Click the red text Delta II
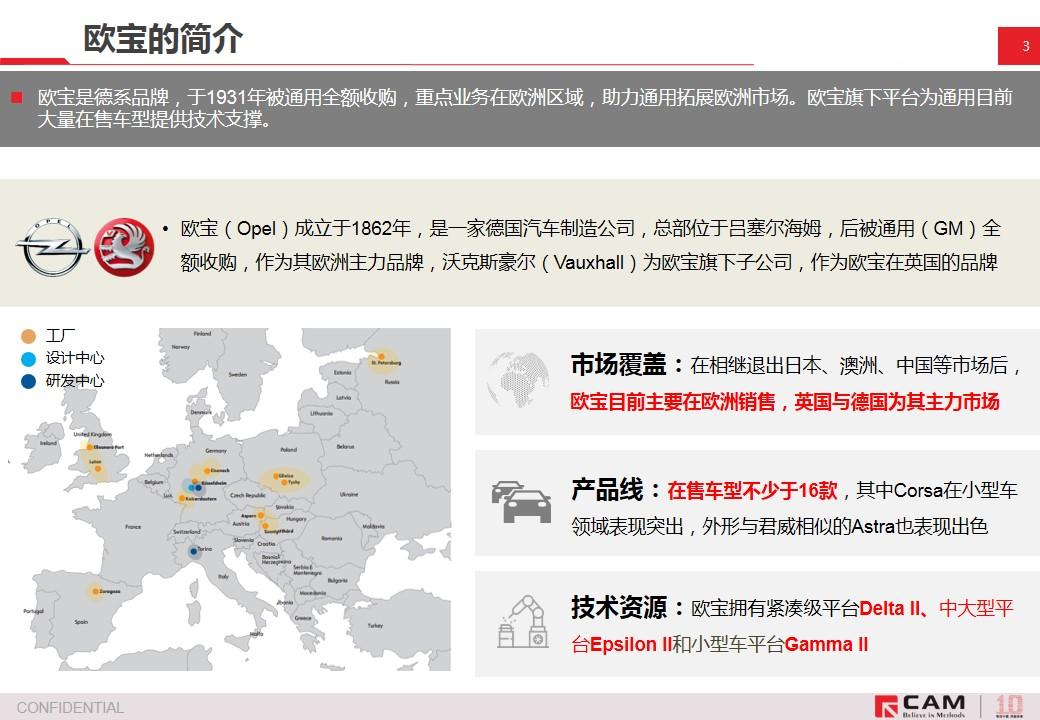1040x720 pixels. tap(890, 608)
